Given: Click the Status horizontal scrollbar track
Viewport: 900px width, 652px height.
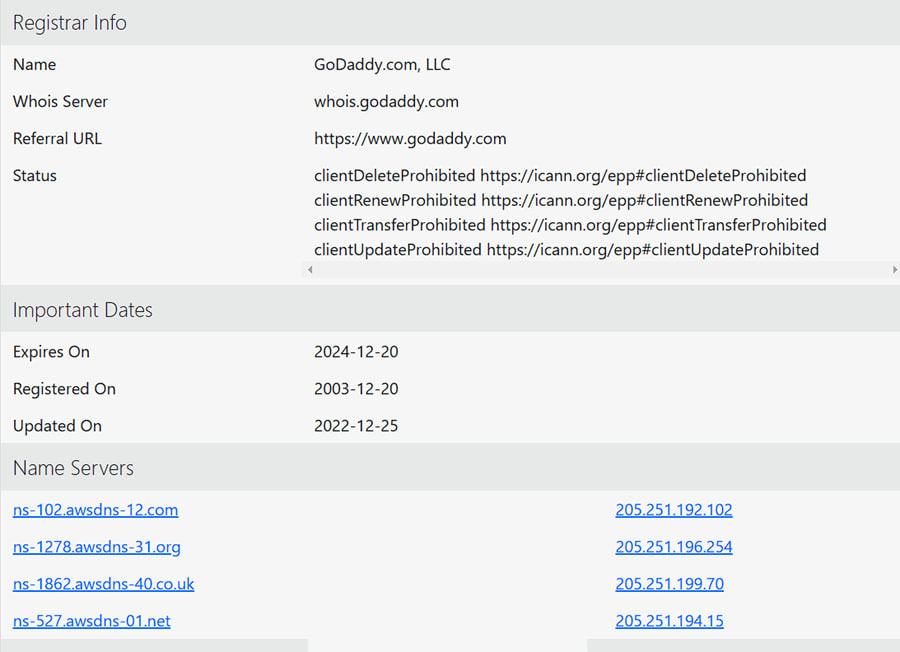Looking at the screenshot, I should coord(600,270).
